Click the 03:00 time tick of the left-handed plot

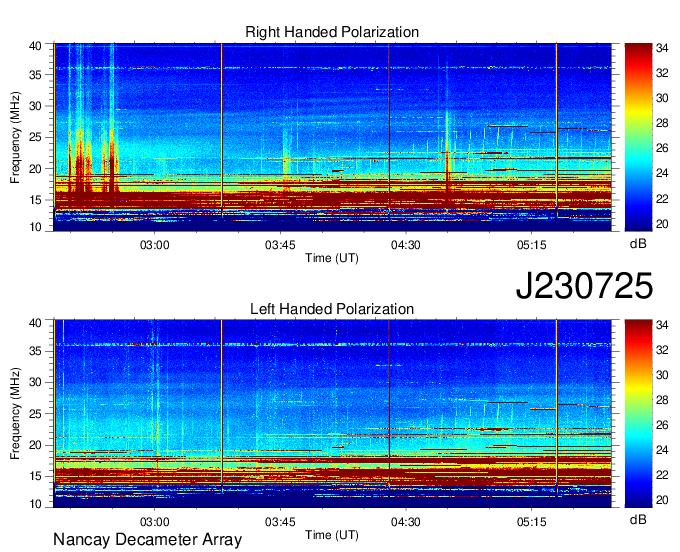(154, 522)
